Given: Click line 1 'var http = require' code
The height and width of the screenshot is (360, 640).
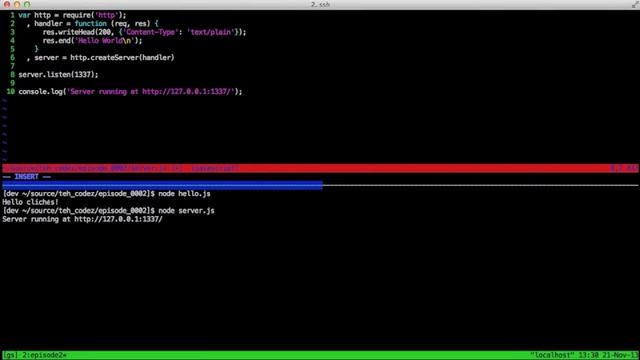Looking at the screenshot, I should [x=72, y=15].
